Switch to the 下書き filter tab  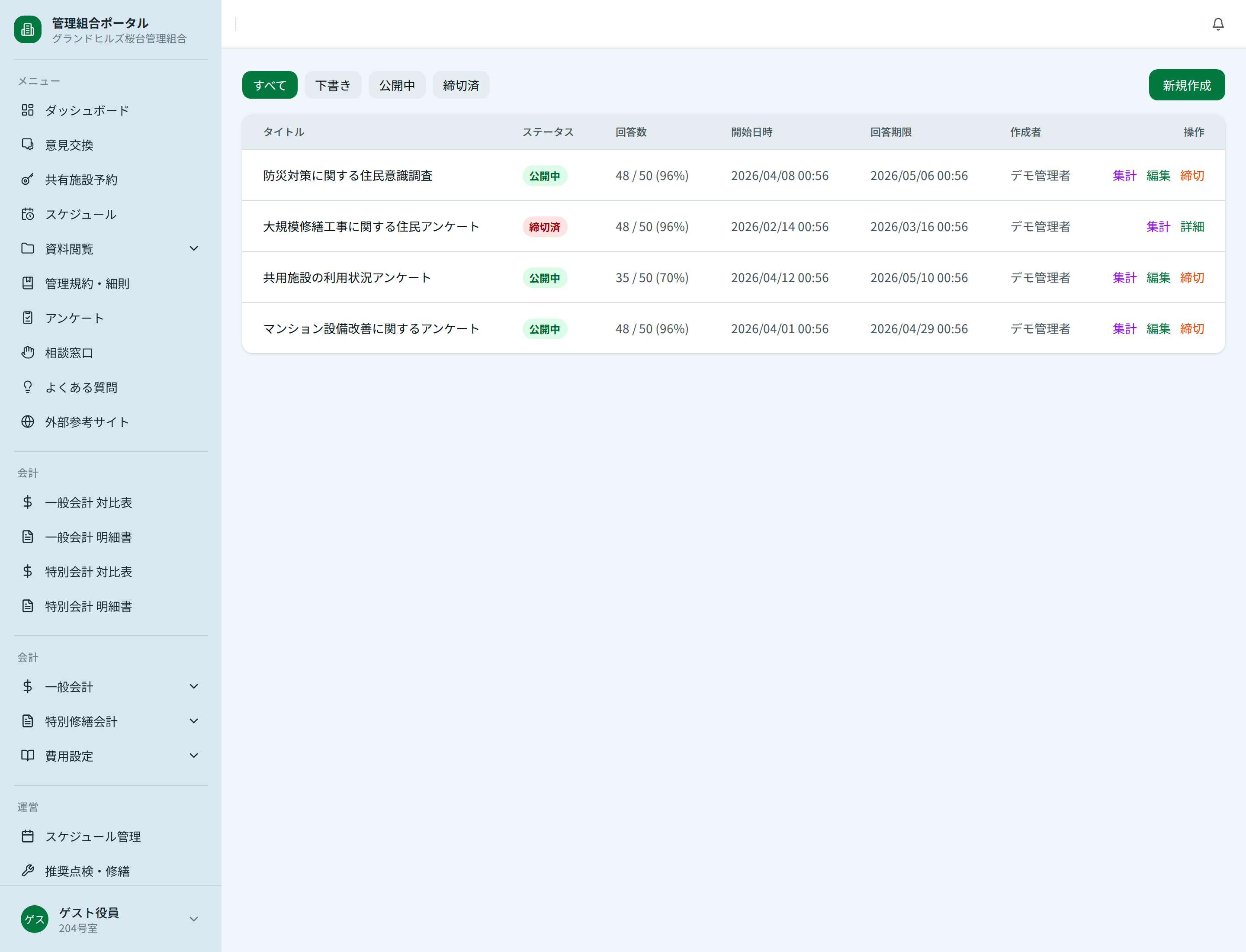pyautogui.click(x=333, y=85)
